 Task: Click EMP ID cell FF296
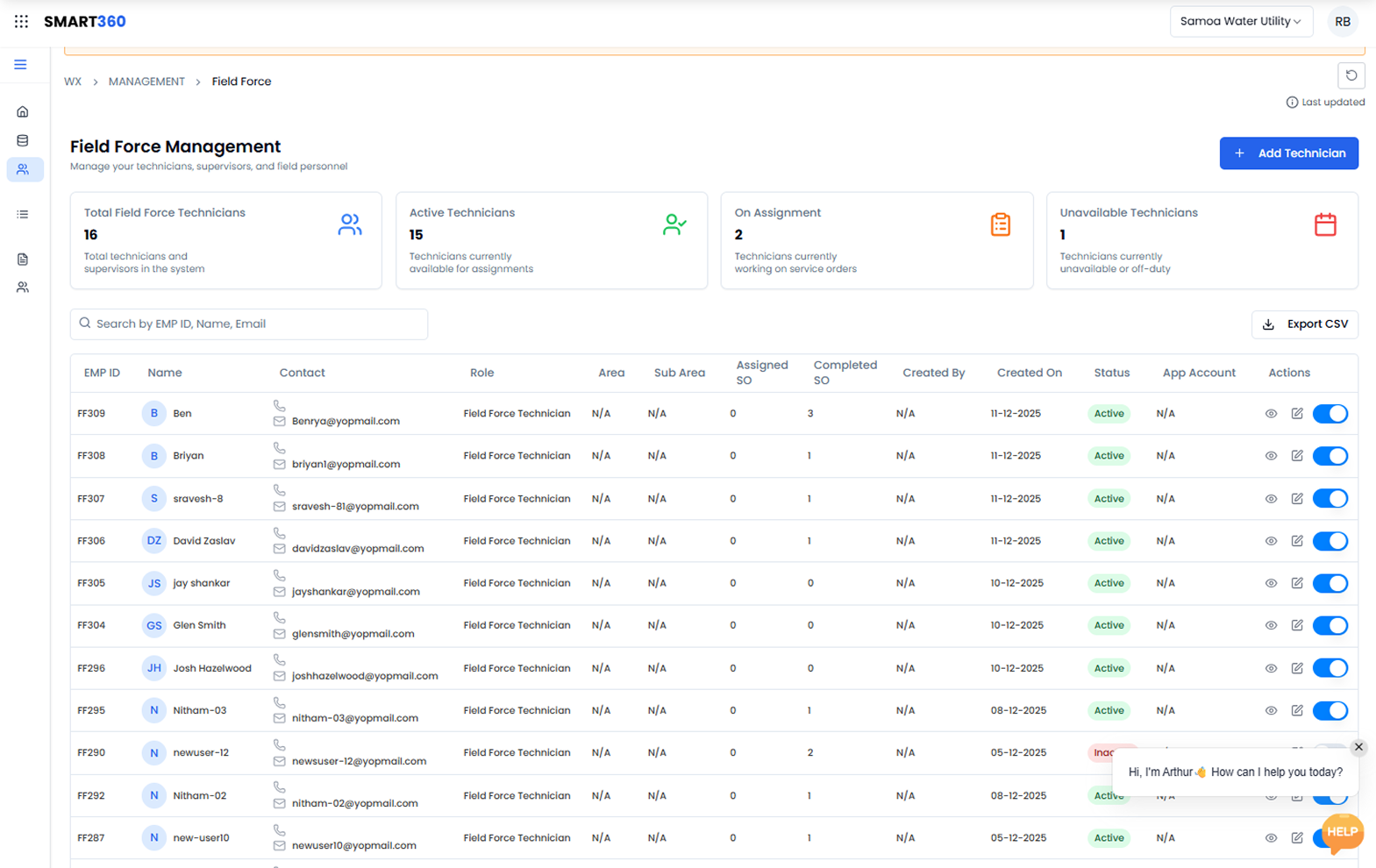(91, 668)
